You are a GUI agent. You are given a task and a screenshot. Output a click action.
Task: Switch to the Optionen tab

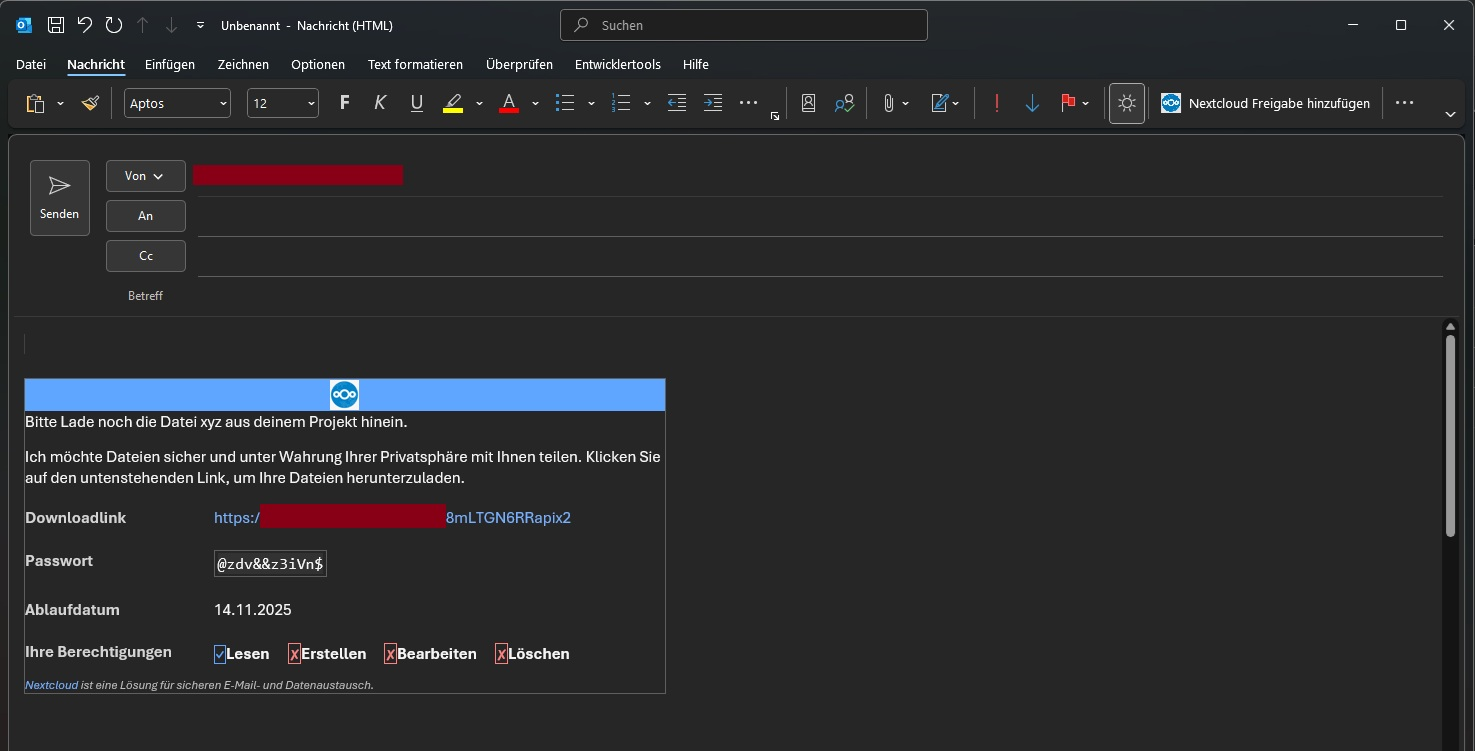click(x=318, y=64)
